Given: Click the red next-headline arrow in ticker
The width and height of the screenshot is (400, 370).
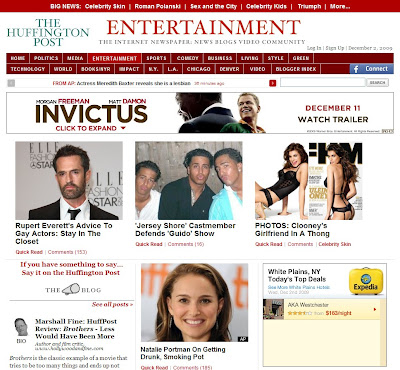Looking at the screenshot, I should [273, 83].
